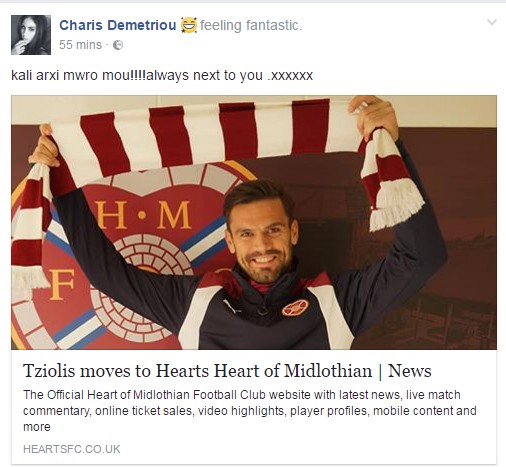
Task: Click the golden letter F on crest
Action: coord(62,284)
